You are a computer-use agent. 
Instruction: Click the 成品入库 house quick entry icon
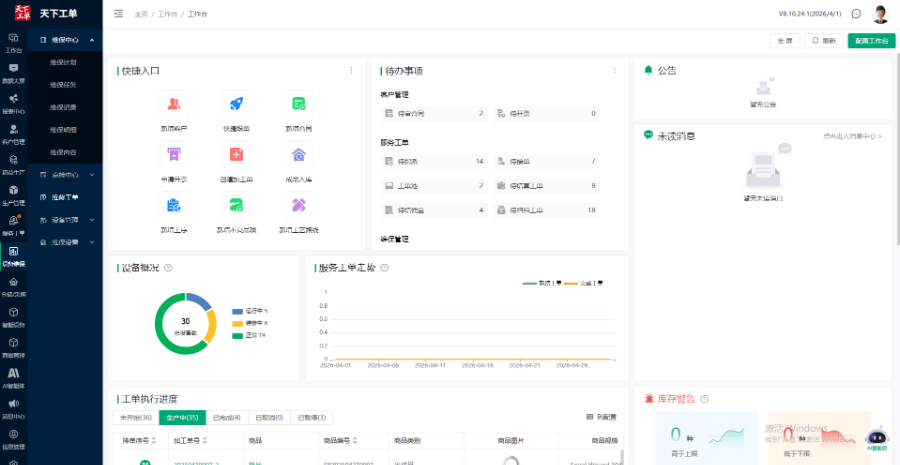[x=298, y=154]
